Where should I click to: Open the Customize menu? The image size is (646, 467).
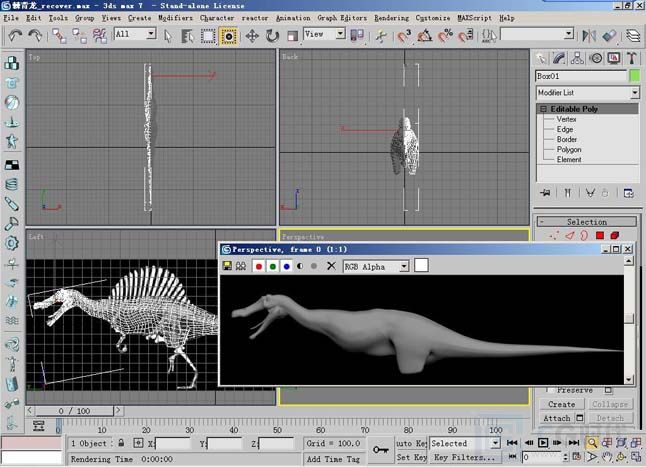click(x=433, y=18)
